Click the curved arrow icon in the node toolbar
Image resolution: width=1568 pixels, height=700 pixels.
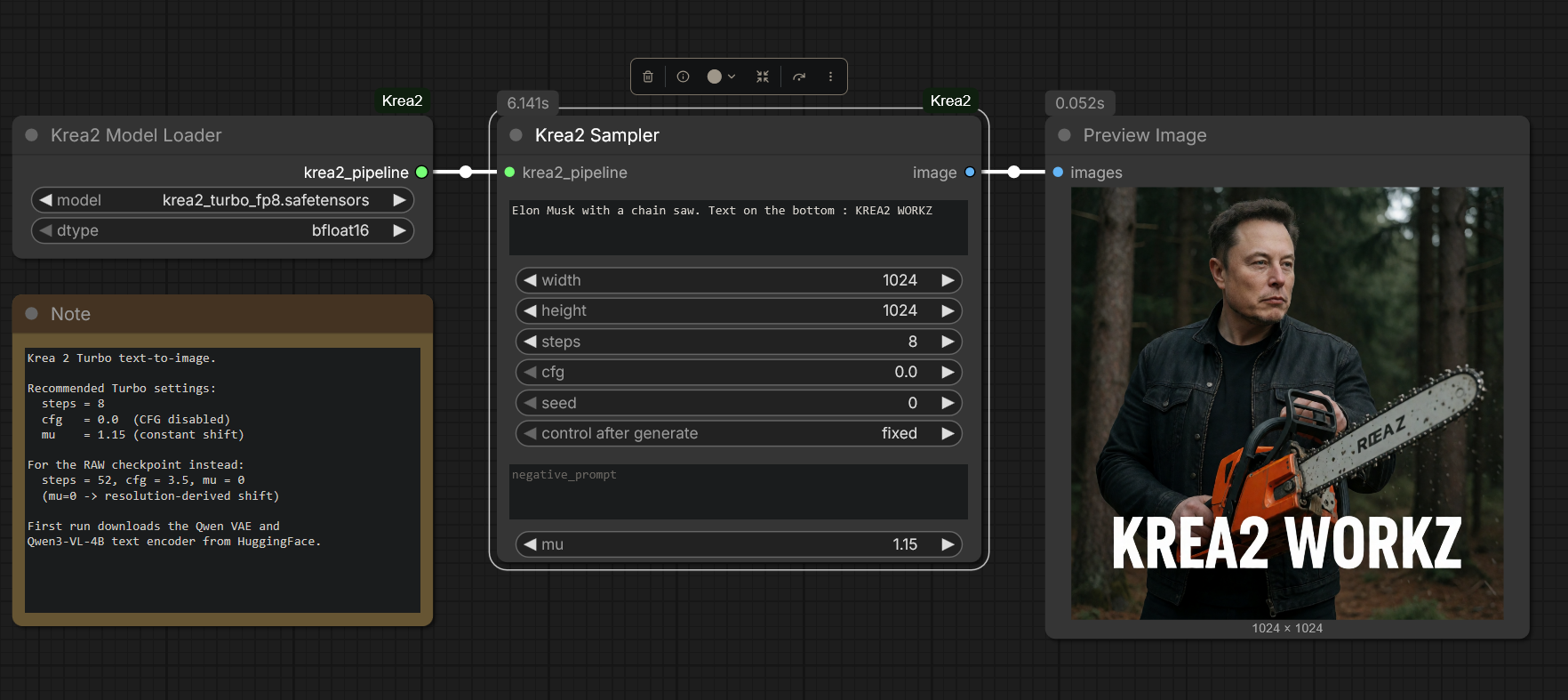click(799, 76)
